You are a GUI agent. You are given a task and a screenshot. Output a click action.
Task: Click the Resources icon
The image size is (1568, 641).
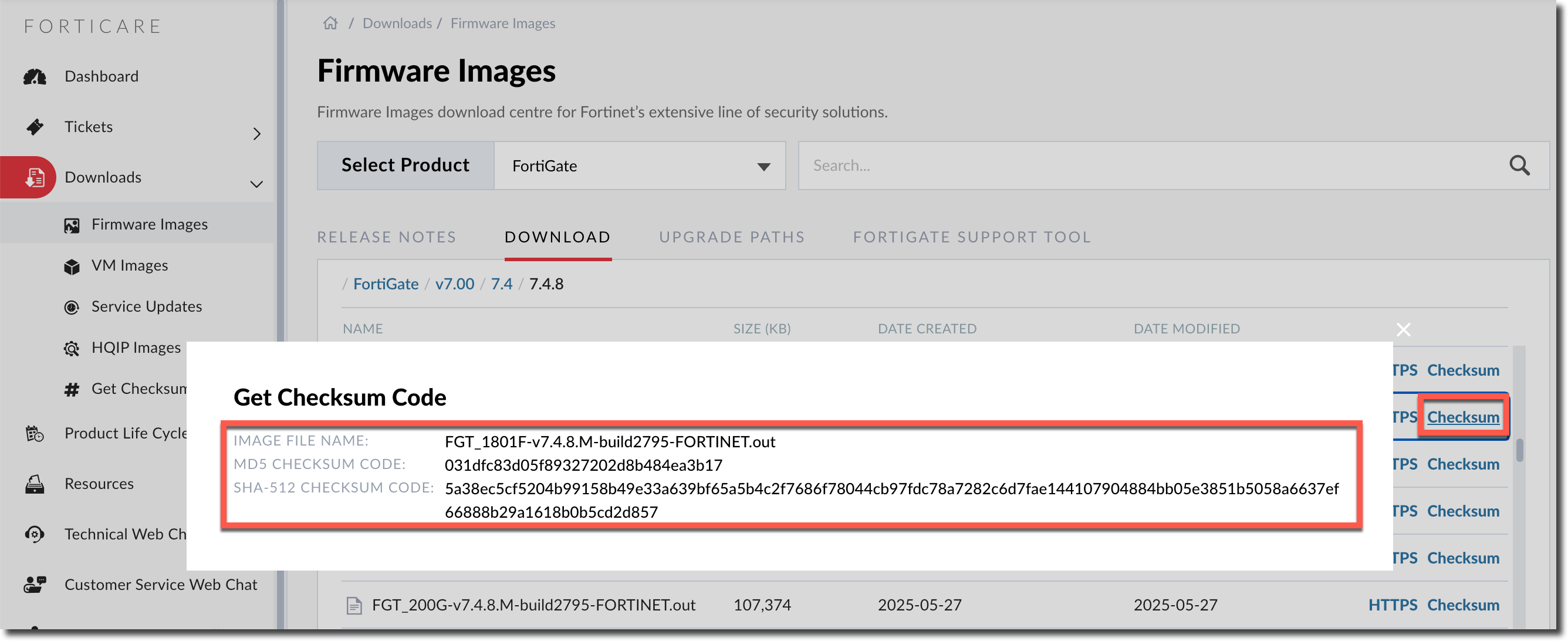pos(35,484)
